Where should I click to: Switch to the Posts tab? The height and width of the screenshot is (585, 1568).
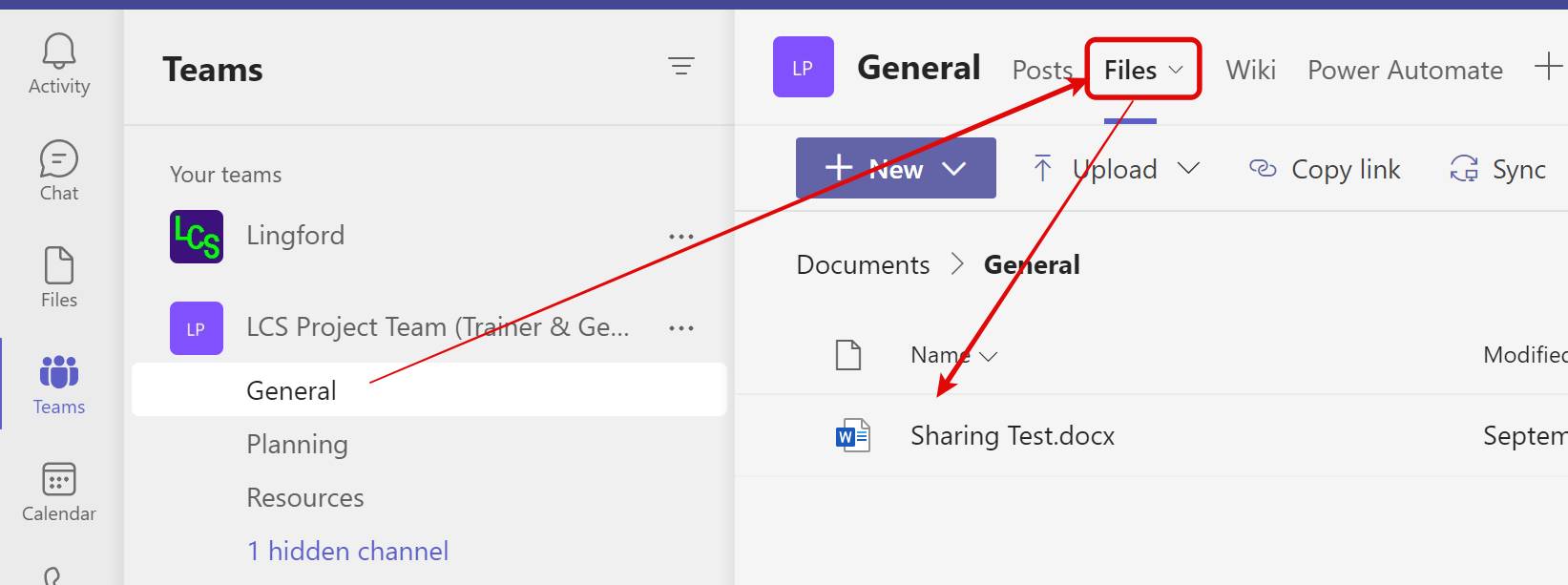click(1042, 70)
